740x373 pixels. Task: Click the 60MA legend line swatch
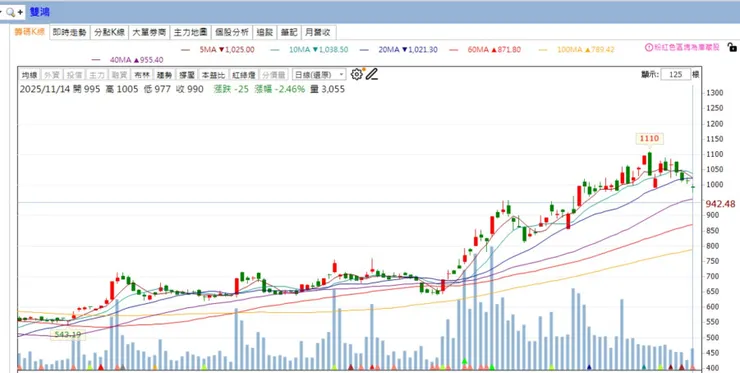(x=454, y=50)
